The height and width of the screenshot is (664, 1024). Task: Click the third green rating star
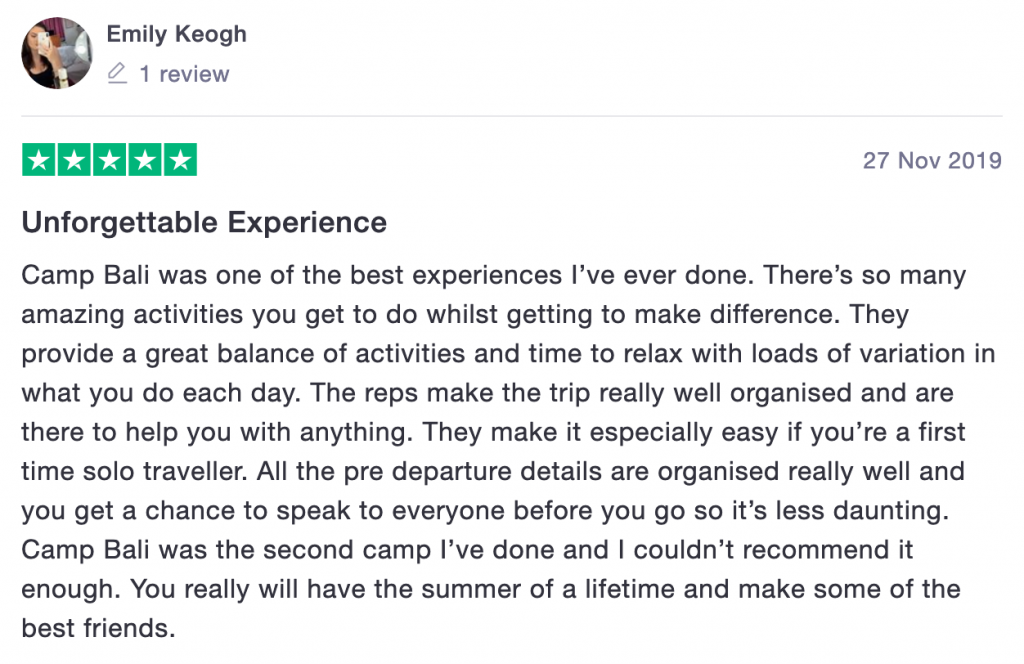tap(110, 160)
